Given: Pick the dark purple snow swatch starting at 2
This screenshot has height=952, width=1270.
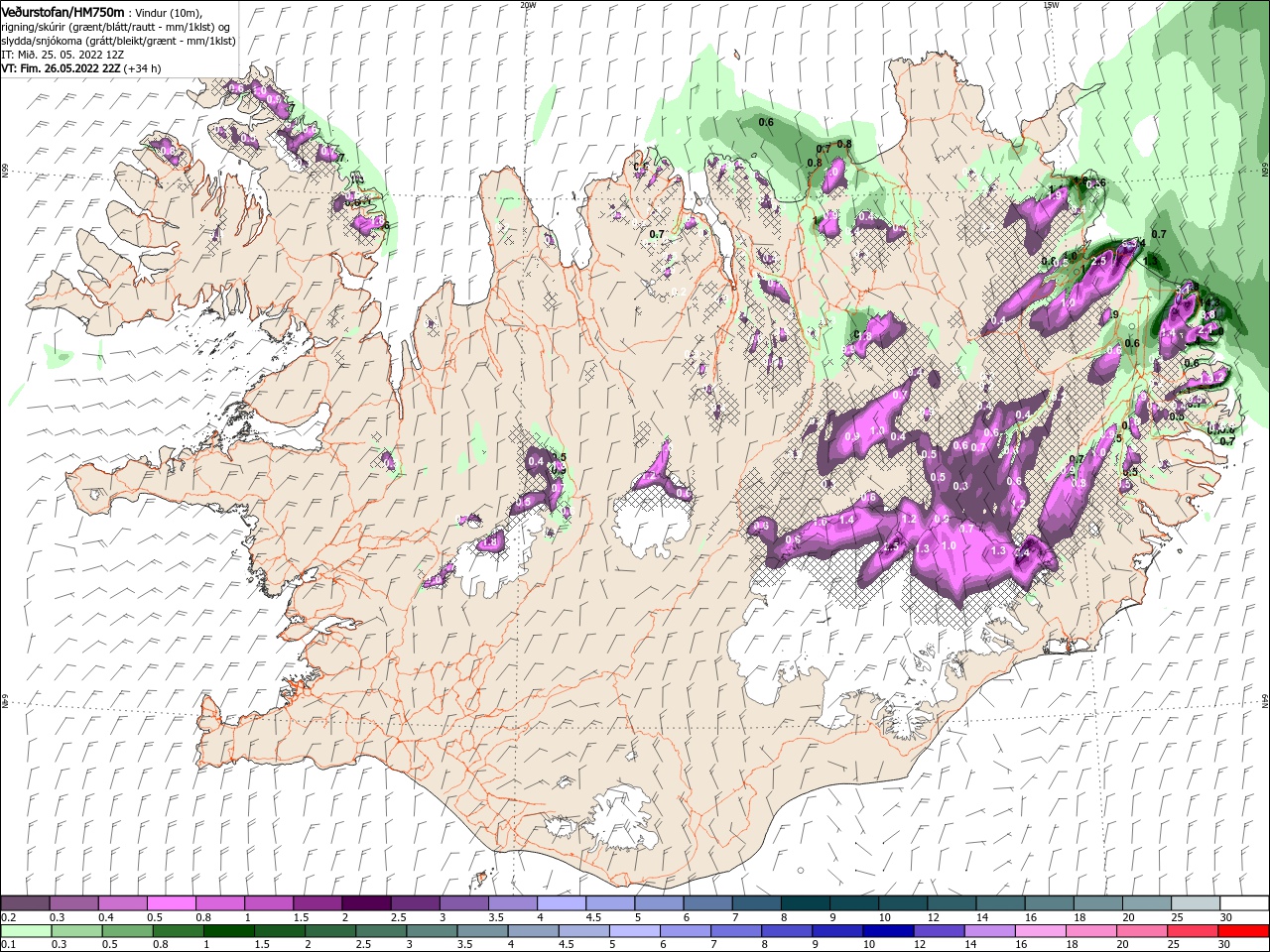Looking at the screenshot, I should click(365, 903).
